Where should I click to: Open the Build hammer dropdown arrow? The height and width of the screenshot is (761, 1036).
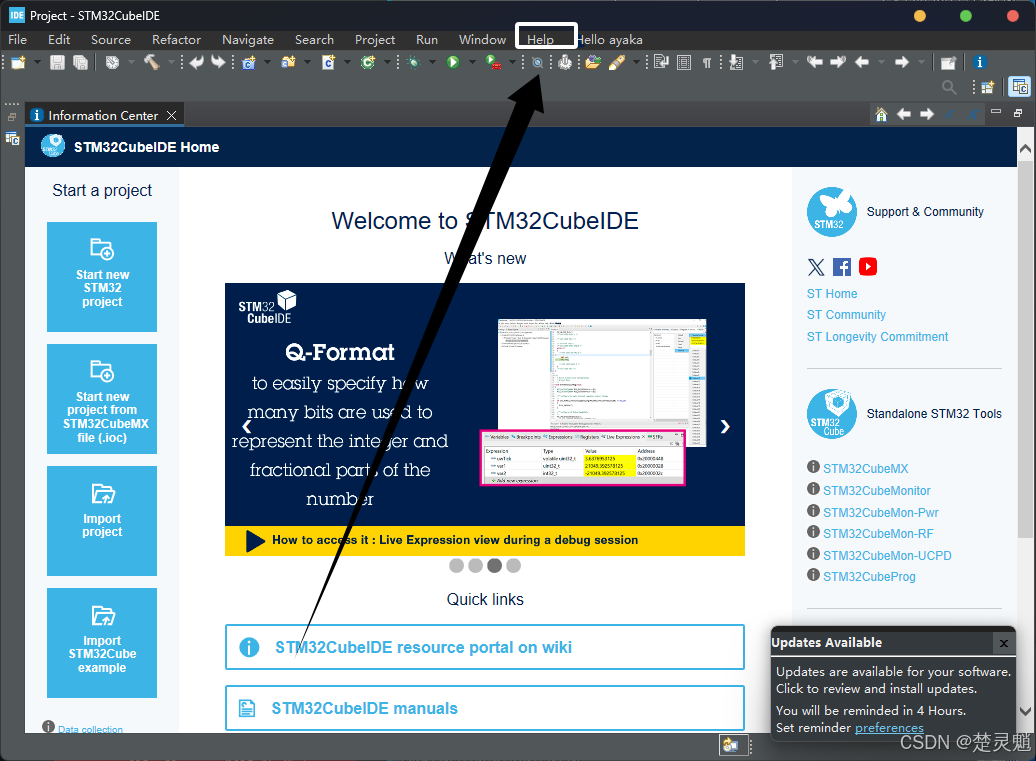tap(171, 62)
